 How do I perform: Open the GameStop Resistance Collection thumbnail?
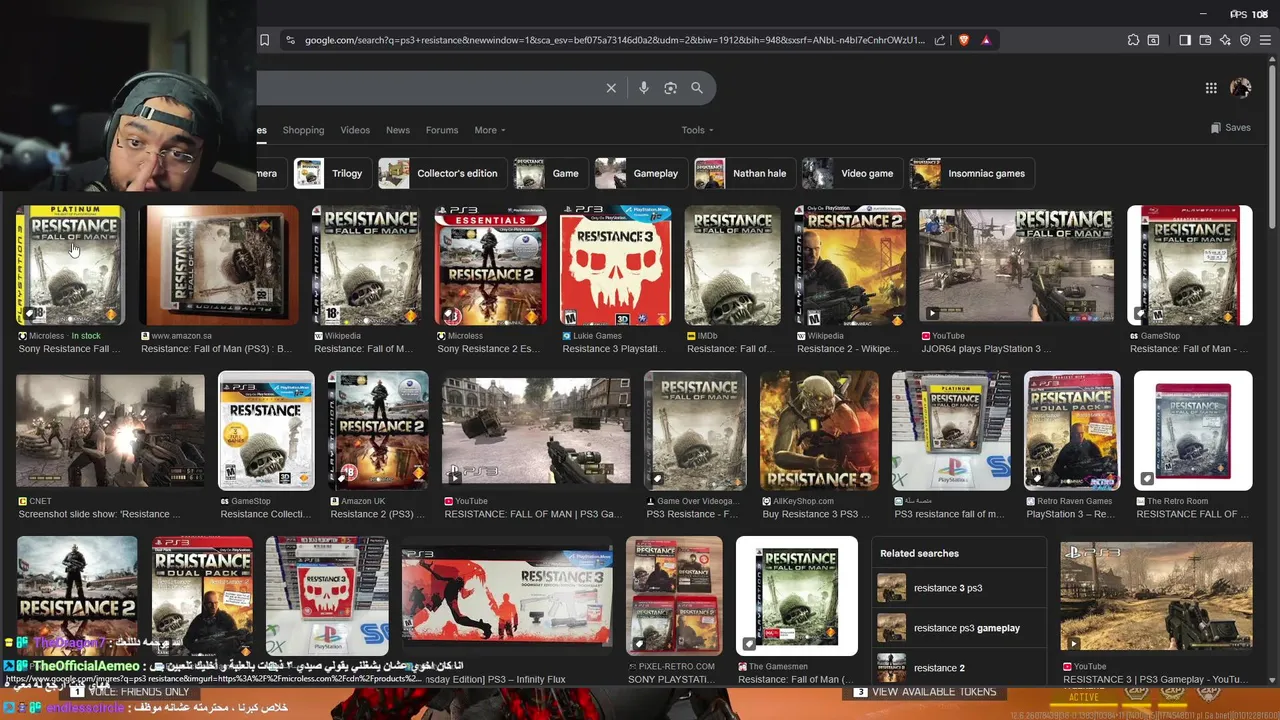tap(266, 431)
